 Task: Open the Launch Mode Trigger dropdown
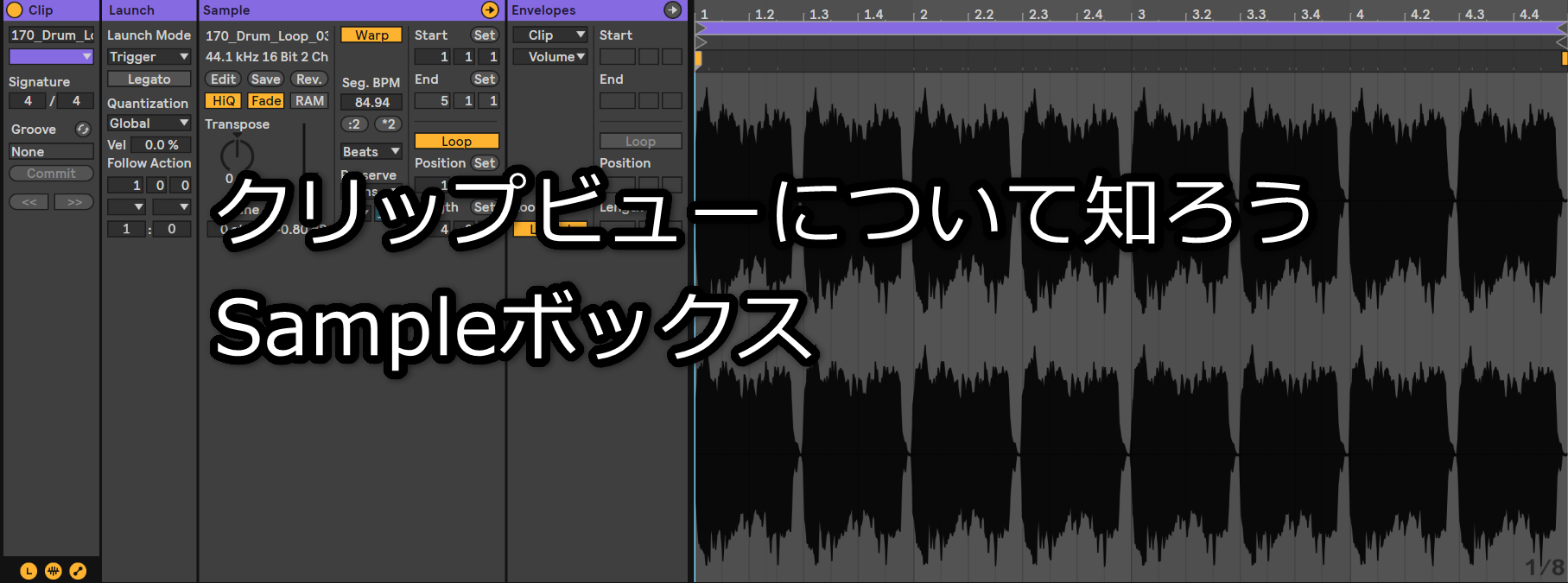[x=149, y=57]
